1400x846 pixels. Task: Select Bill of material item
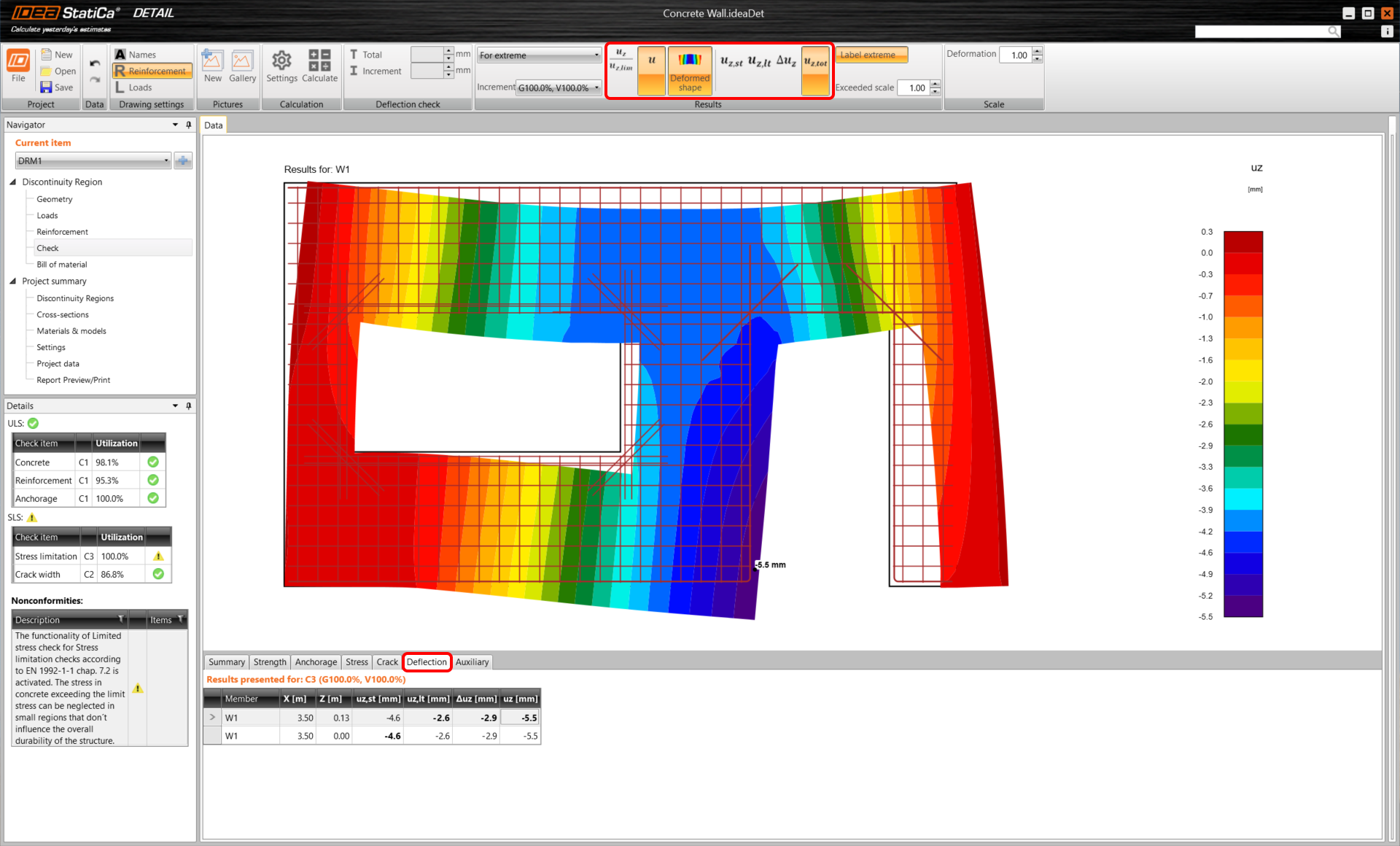click(x=61, y=265)
